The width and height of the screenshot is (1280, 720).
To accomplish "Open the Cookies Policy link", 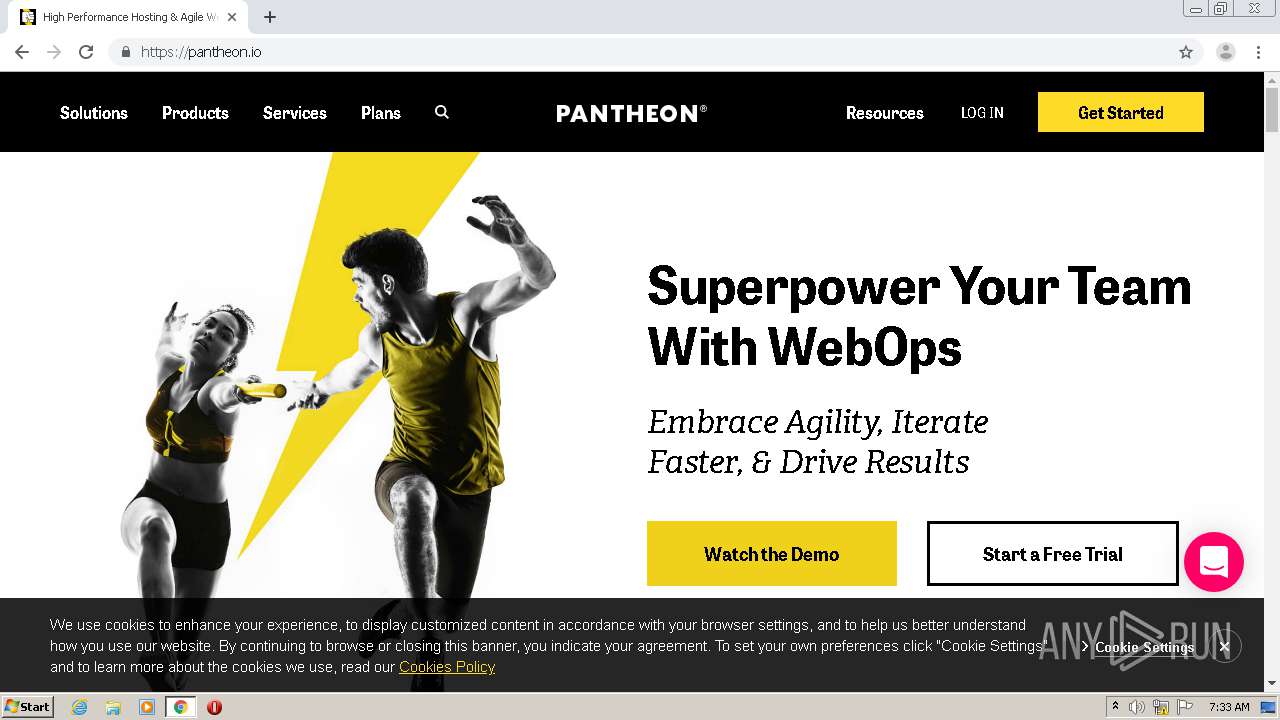I will 447,667.
